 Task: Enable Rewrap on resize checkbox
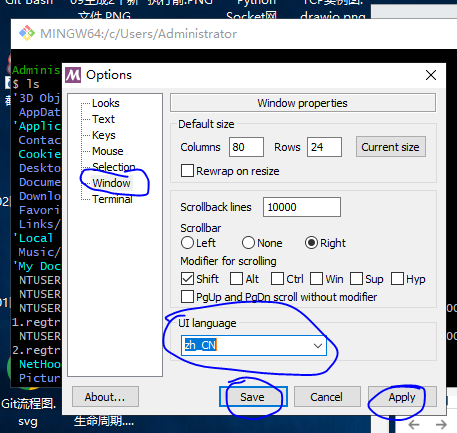(187, 171)
